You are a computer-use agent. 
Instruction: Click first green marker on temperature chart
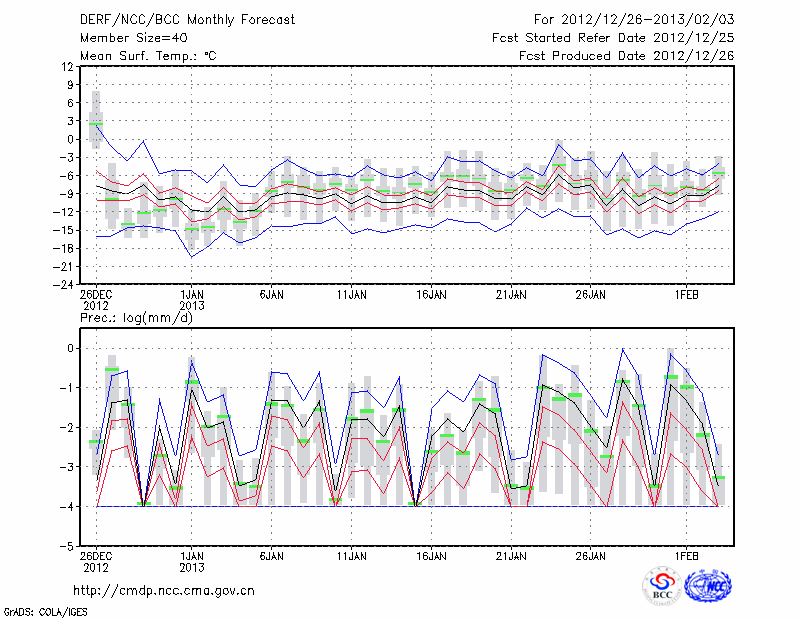click(x=96, y=125)
